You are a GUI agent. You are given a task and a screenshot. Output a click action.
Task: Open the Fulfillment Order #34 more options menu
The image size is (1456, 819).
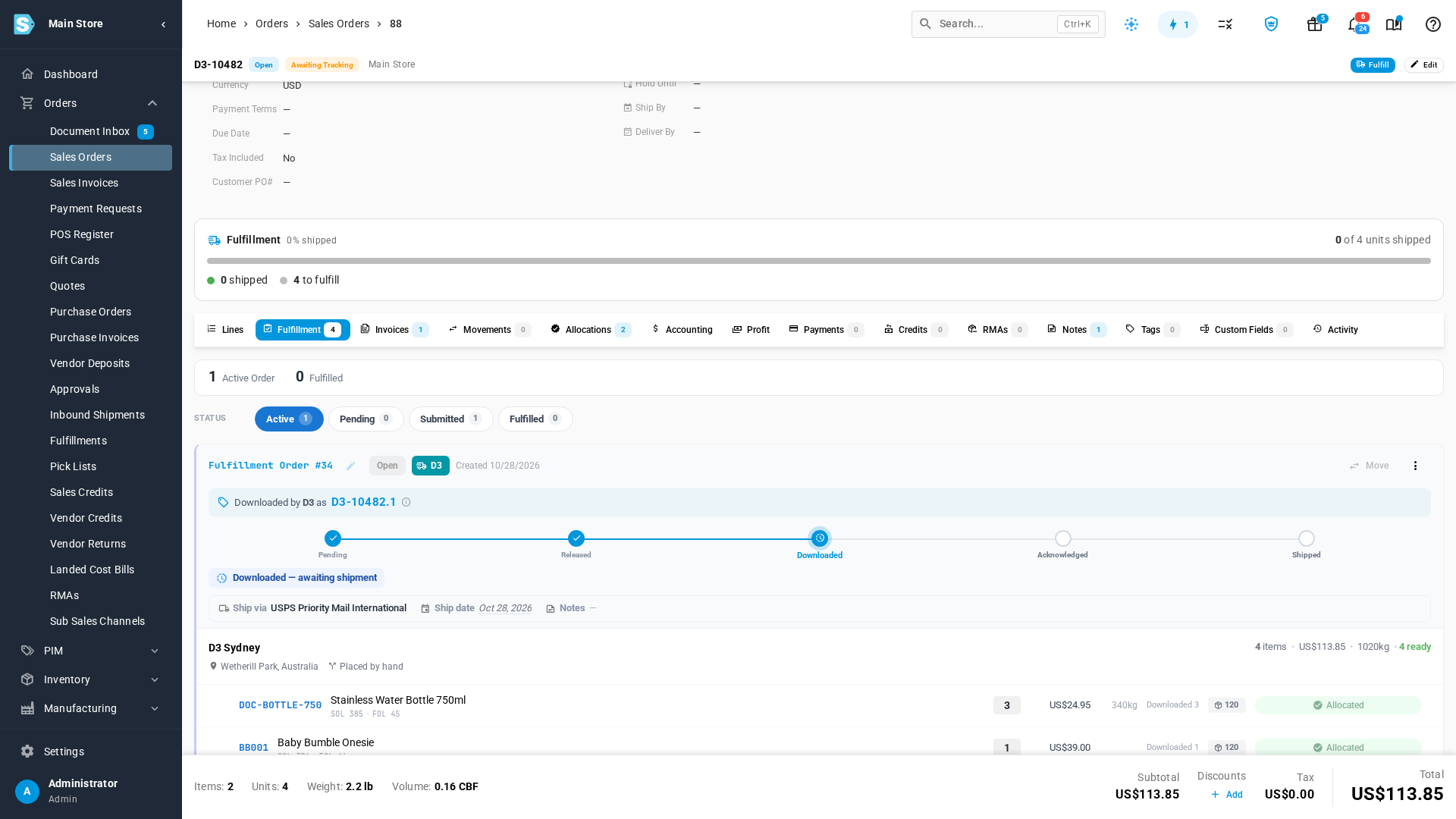1415,466
